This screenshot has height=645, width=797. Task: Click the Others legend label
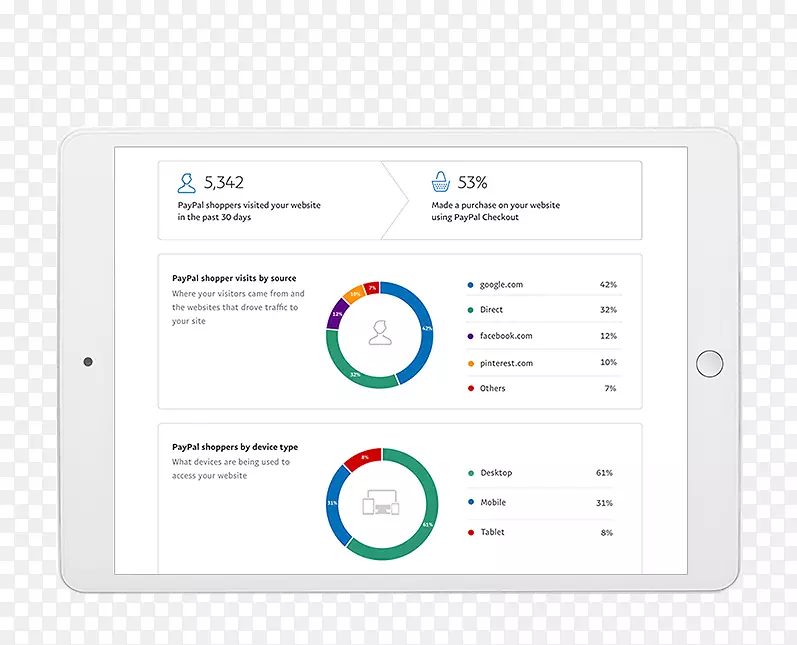(x=493, y=388)
